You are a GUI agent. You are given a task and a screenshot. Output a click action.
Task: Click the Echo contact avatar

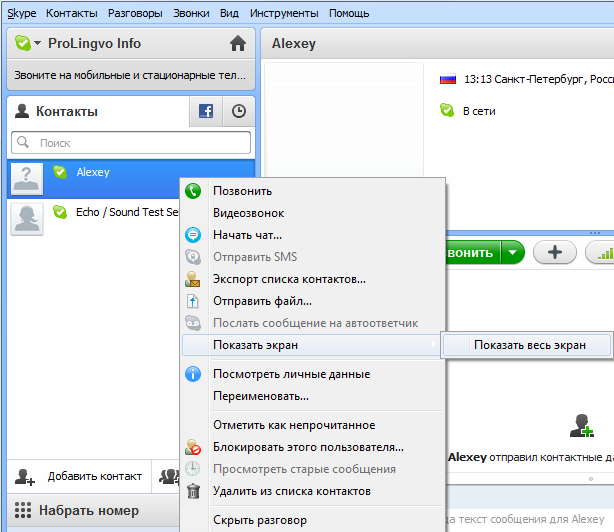[x=27, y=219]
